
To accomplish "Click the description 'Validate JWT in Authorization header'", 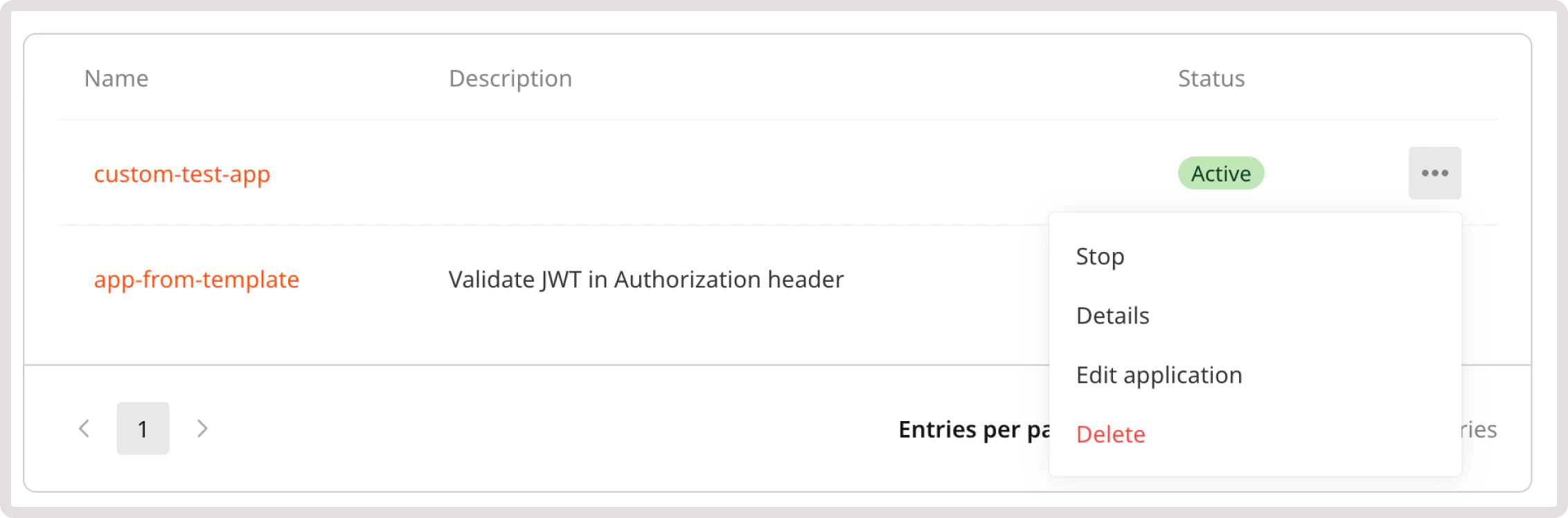I will click(645, 280).
